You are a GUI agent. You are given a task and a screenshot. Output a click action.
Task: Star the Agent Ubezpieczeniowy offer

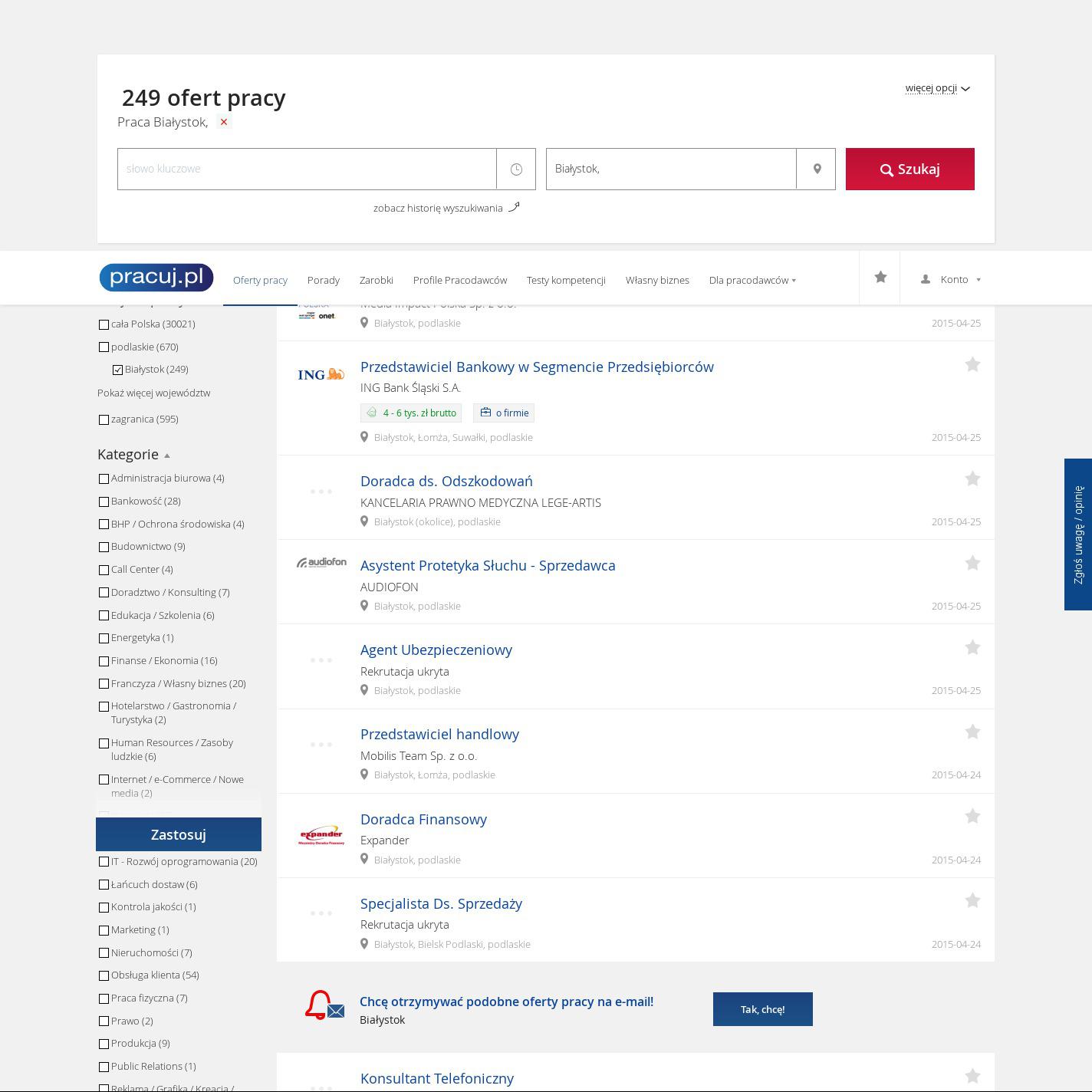[972, 647]
